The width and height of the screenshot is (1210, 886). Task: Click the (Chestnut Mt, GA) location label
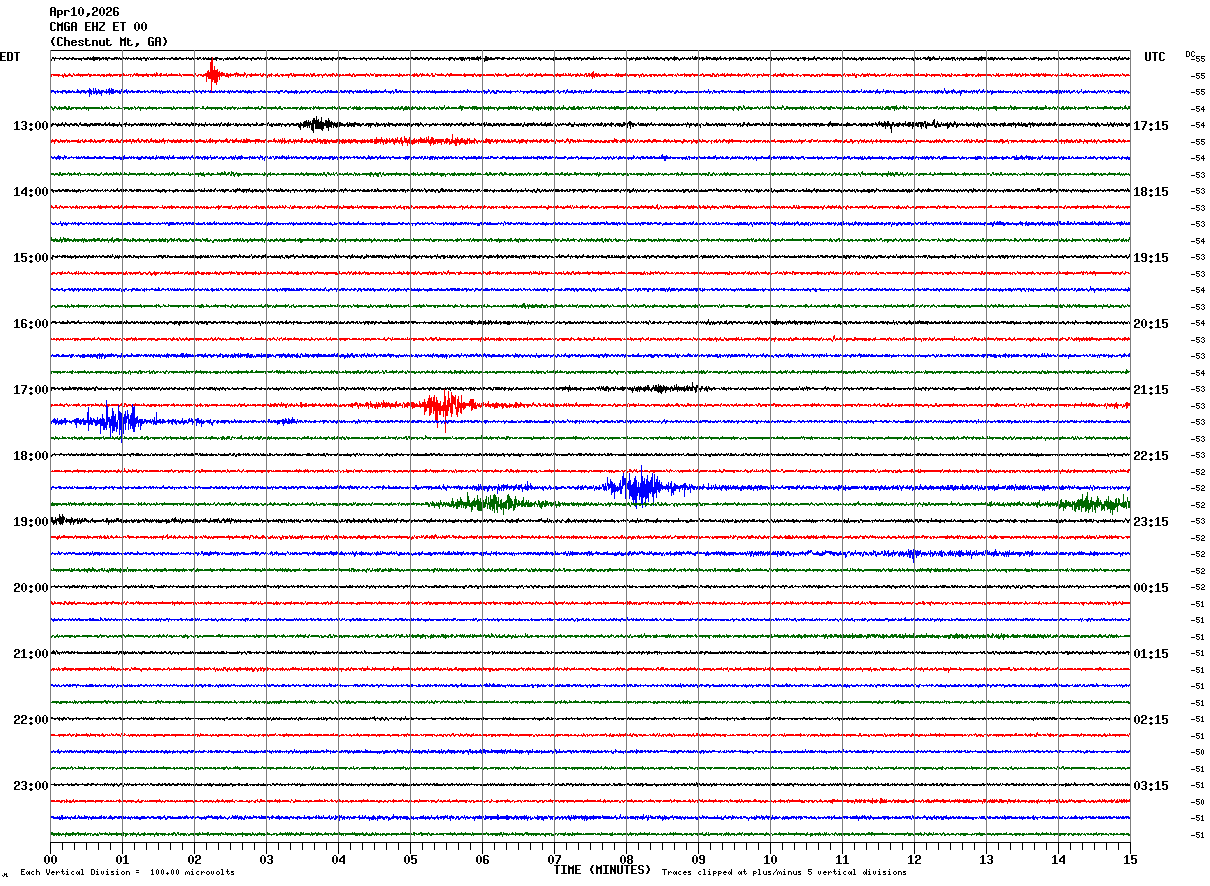pos(109,42)
